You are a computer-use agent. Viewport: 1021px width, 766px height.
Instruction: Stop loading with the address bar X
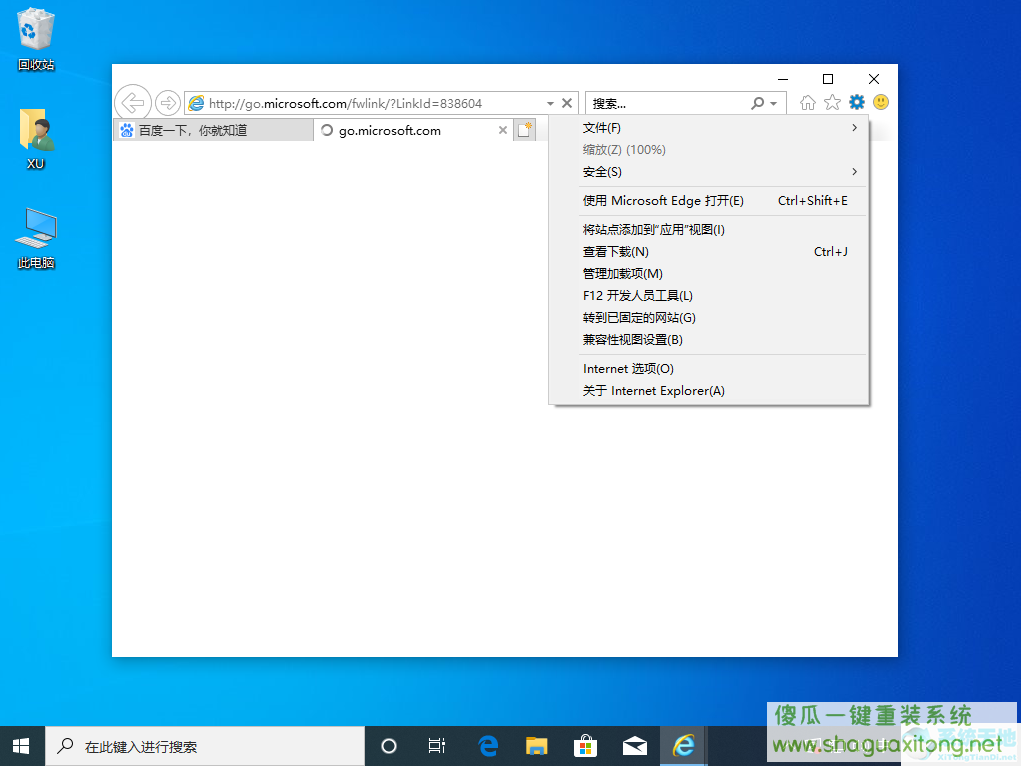[567, 103]
